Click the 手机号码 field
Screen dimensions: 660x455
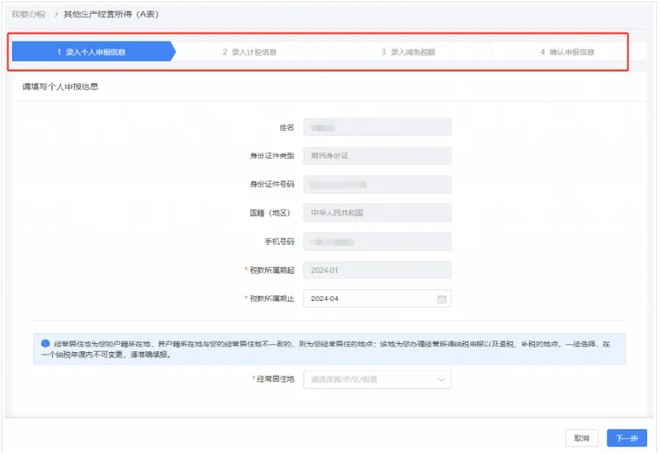(x=377, y=242)
